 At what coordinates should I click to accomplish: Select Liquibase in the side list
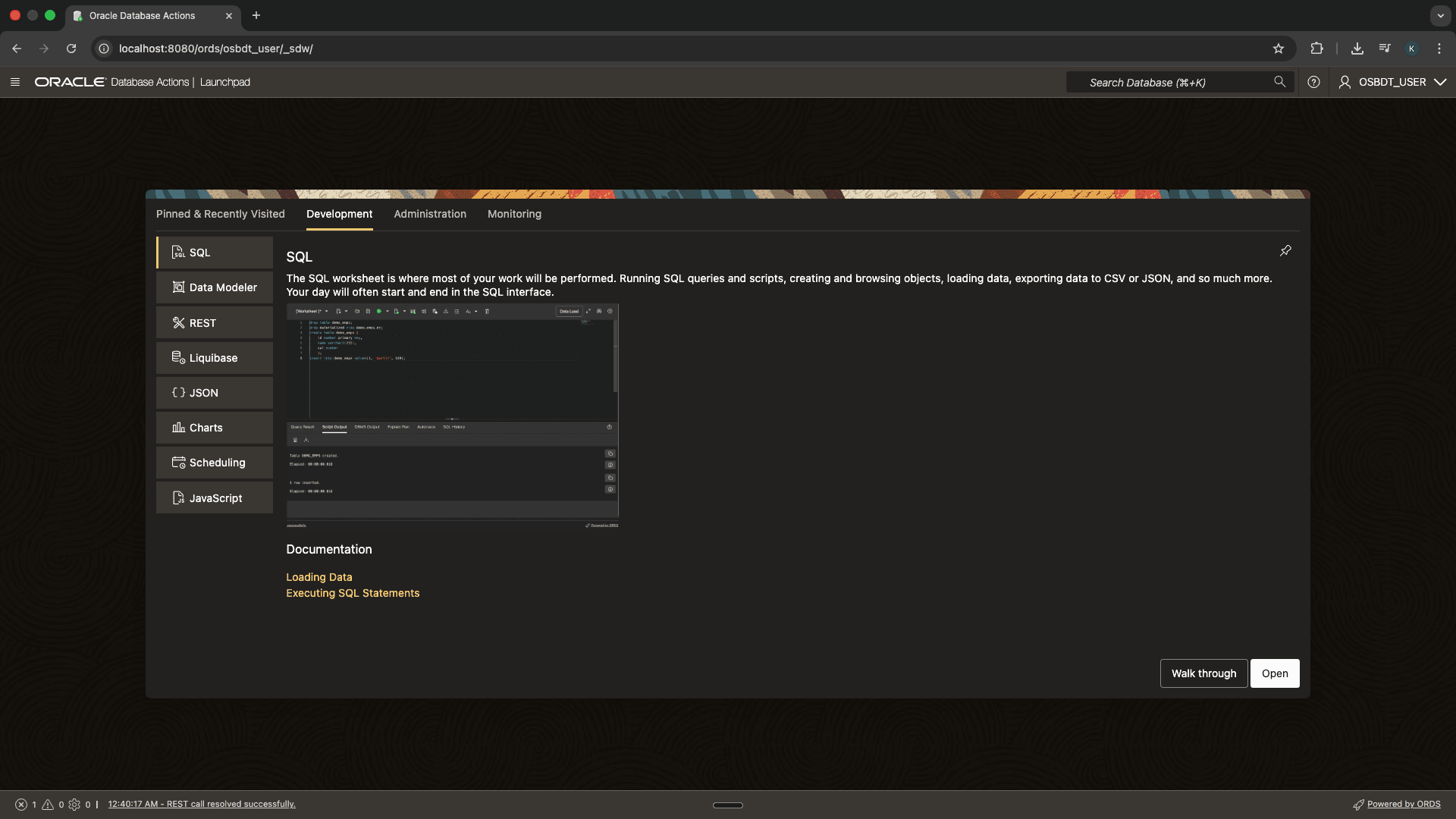215,358
